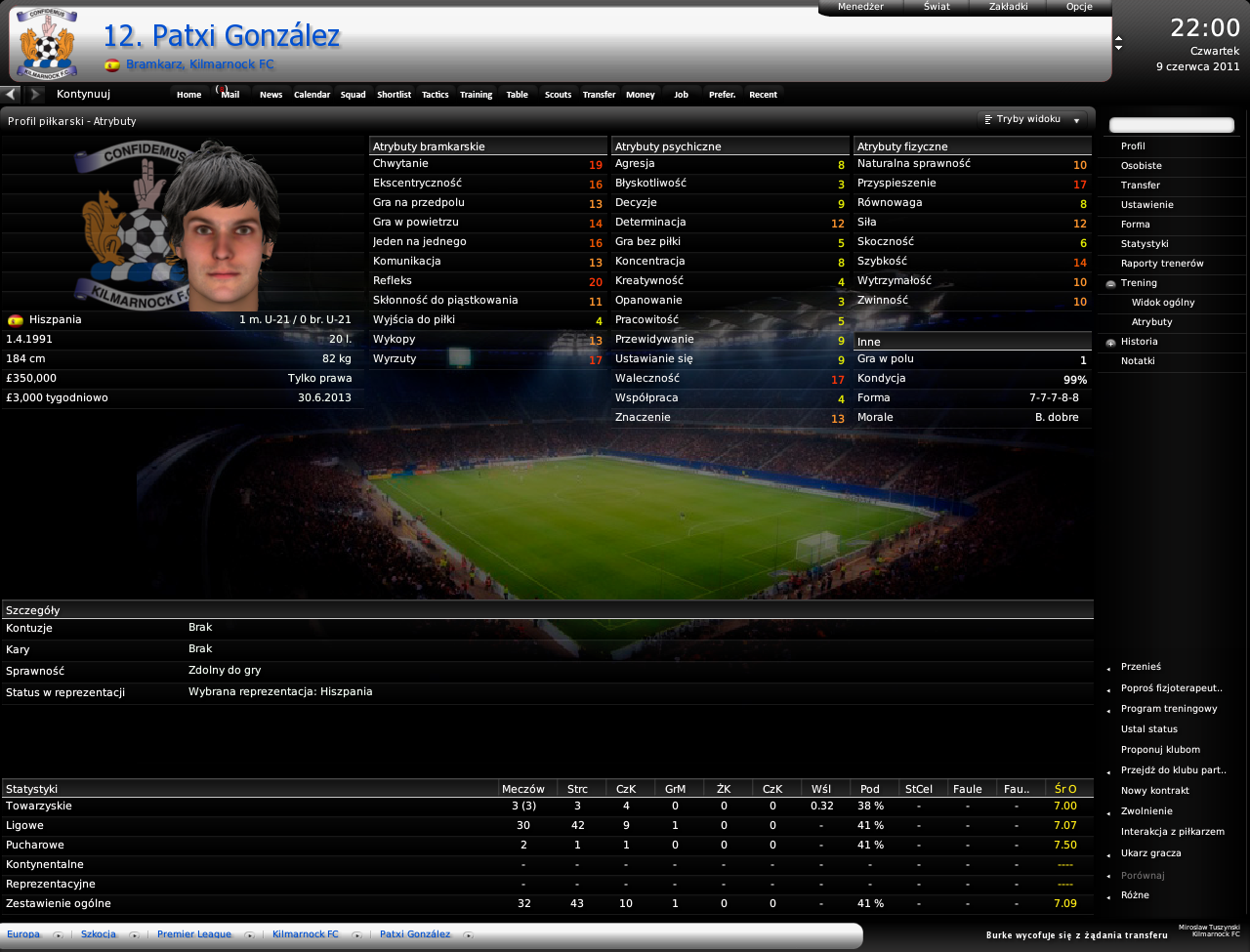Screen dimensions: 1250x952
Task: Click the Kontynuuj button
Action: [x=83, y=95]
